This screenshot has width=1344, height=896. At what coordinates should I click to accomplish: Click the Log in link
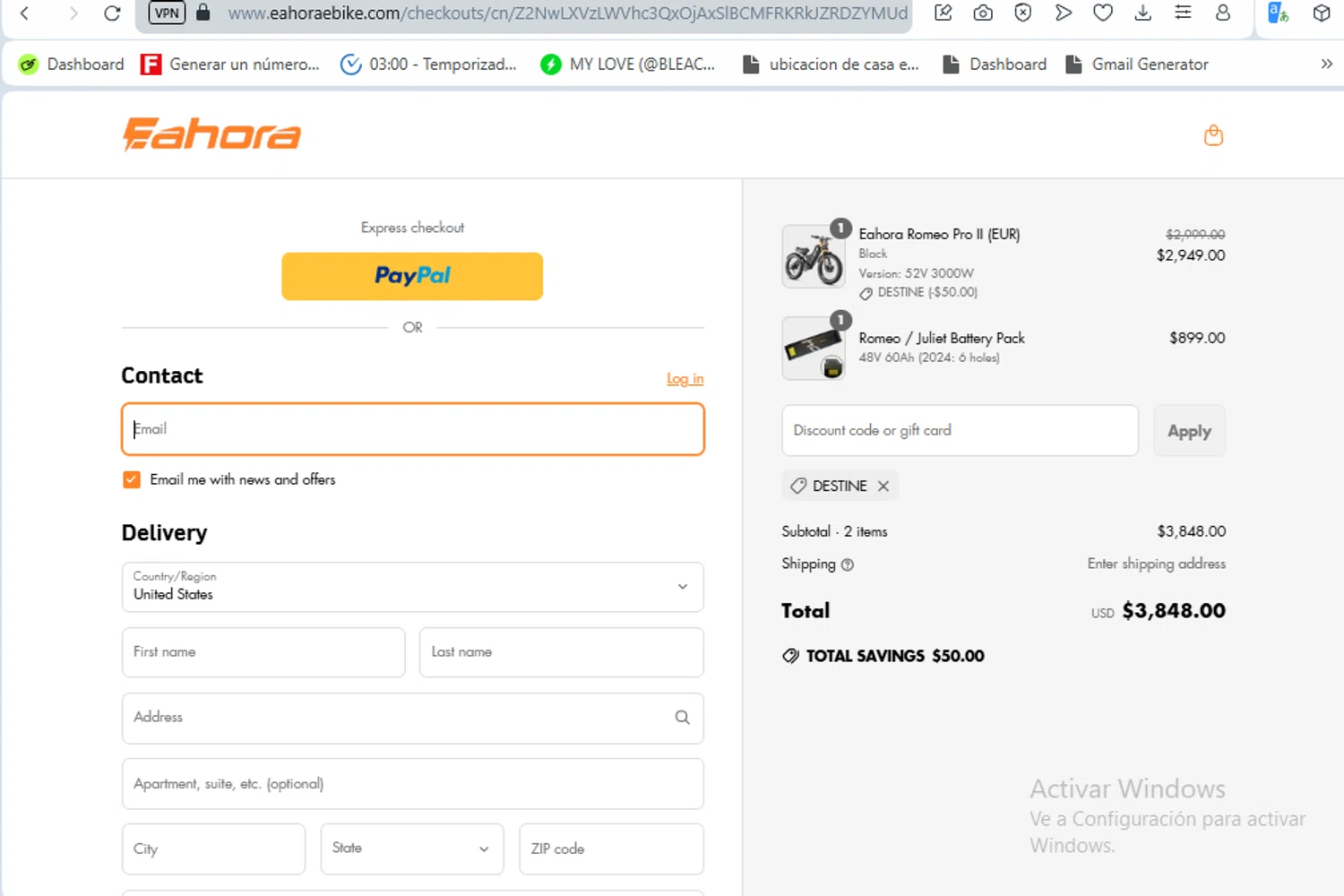tap(685, 378)
